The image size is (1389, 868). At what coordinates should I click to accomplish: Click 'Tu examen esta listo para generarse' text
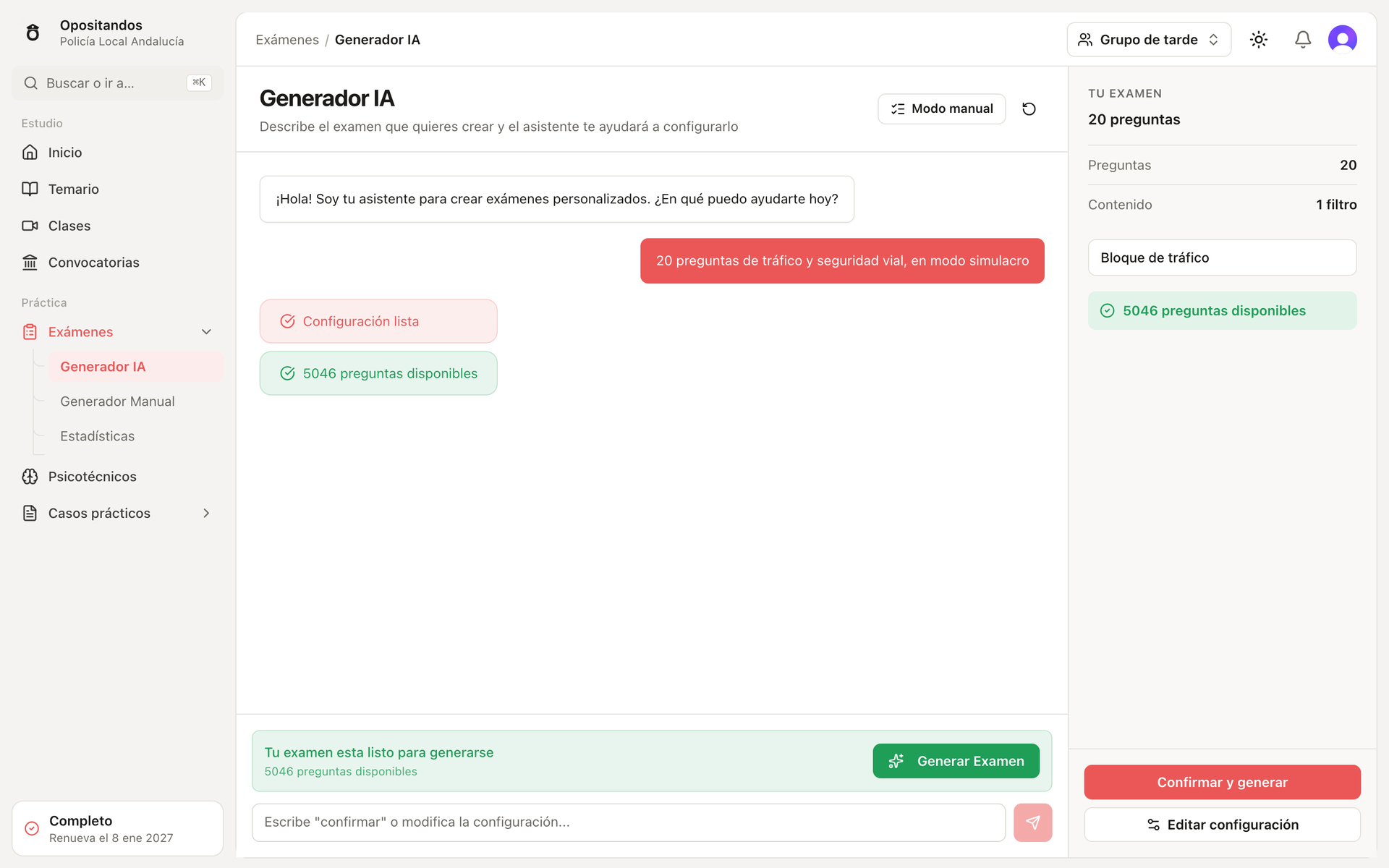[x=379, y=752]
